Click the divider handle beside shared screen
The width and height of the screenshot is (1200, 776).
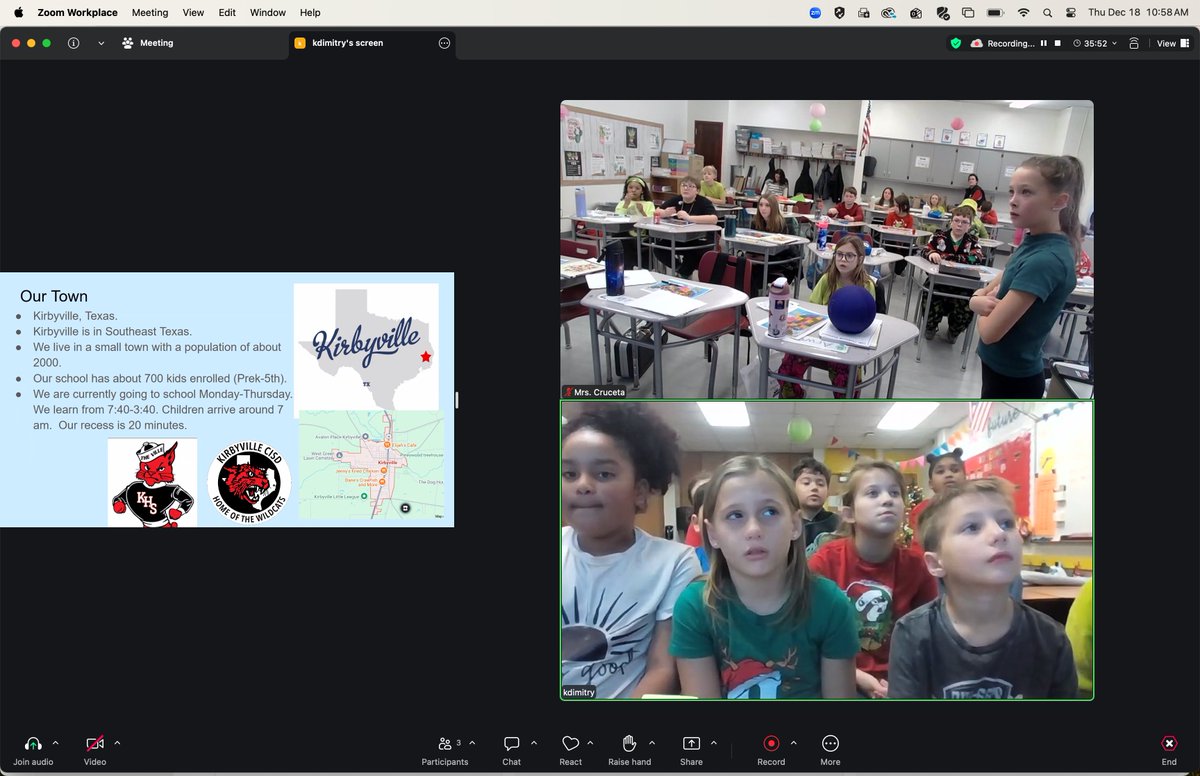point(456,400)
